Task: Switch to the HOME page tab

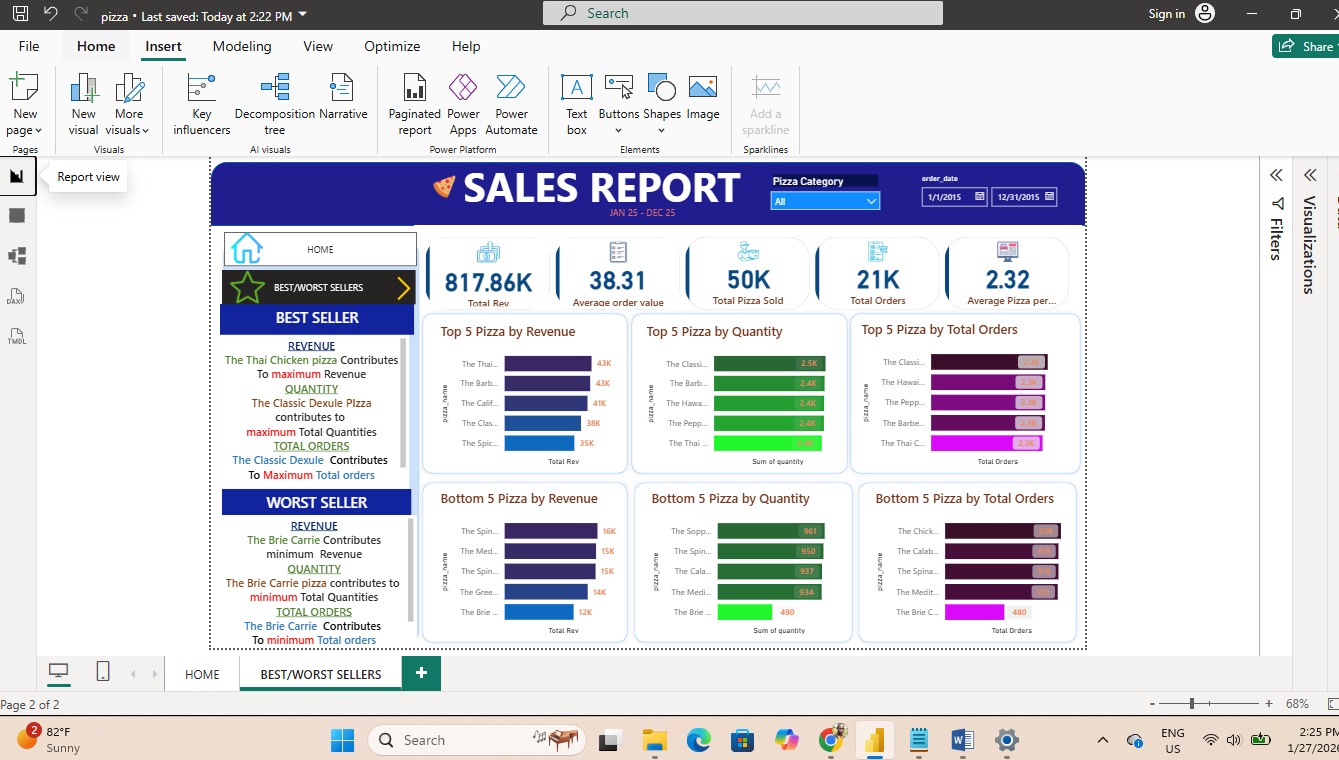Action: click(x=202, y=674)
